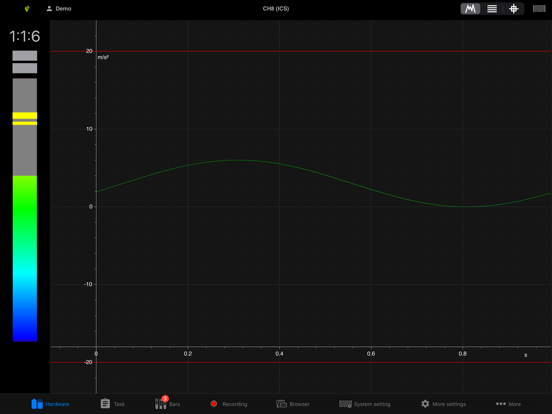The height and width of the screenshot is (414, 552).
Task: Click the first gray indicator block
Action: pyautogui.click(x=25, y=56)
